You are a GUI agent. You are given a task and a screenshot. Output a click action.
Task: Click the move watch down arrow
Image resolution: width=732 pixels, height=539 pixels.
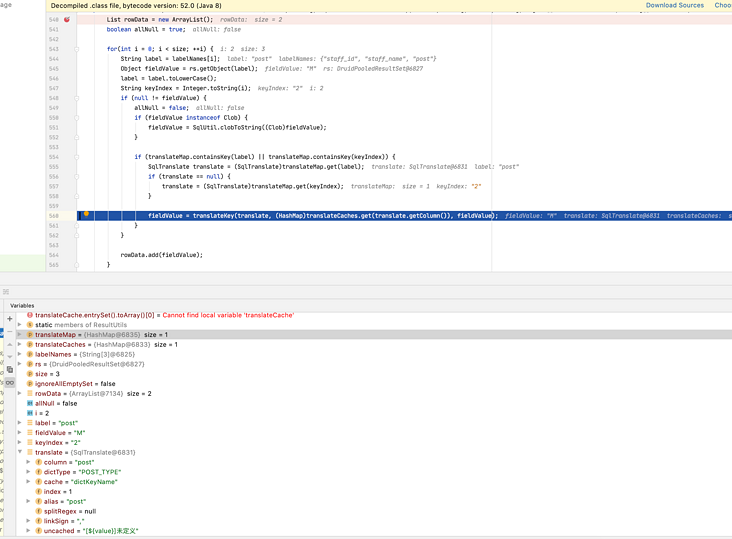(10, 356)
